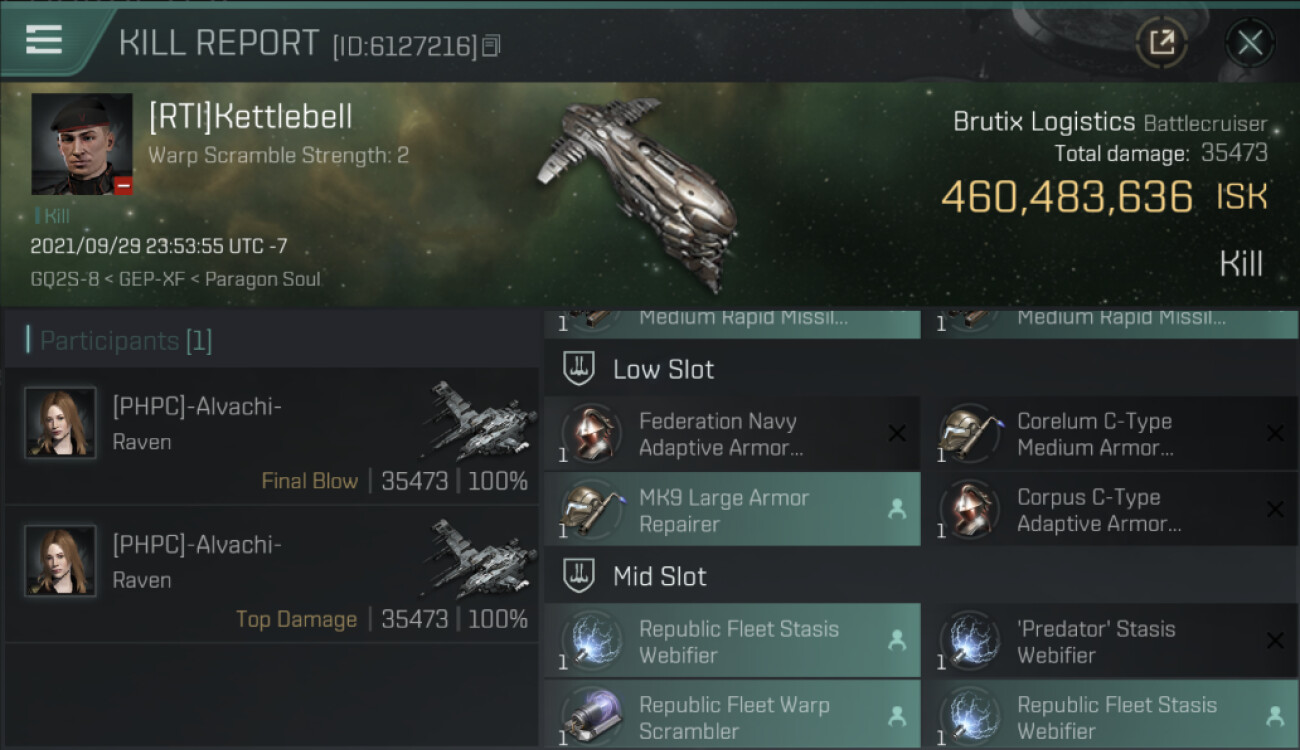Select the MK9 Large Armor Repairer icon
Screen dimensions: 1300x750
click(x=590, y=510)
